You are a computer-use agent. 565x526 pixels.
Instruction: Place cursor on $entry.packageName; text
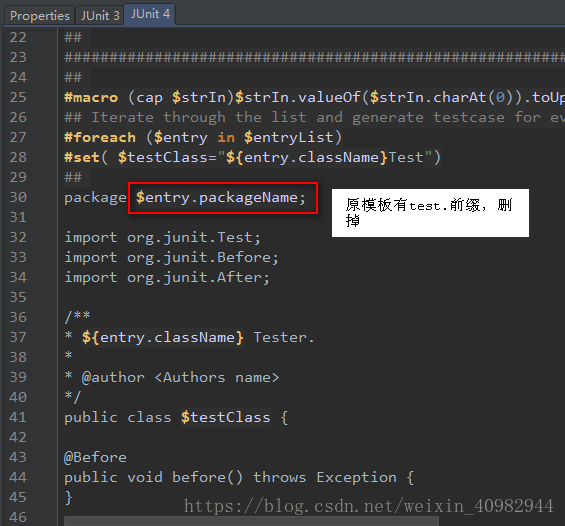tap(221, 197)
